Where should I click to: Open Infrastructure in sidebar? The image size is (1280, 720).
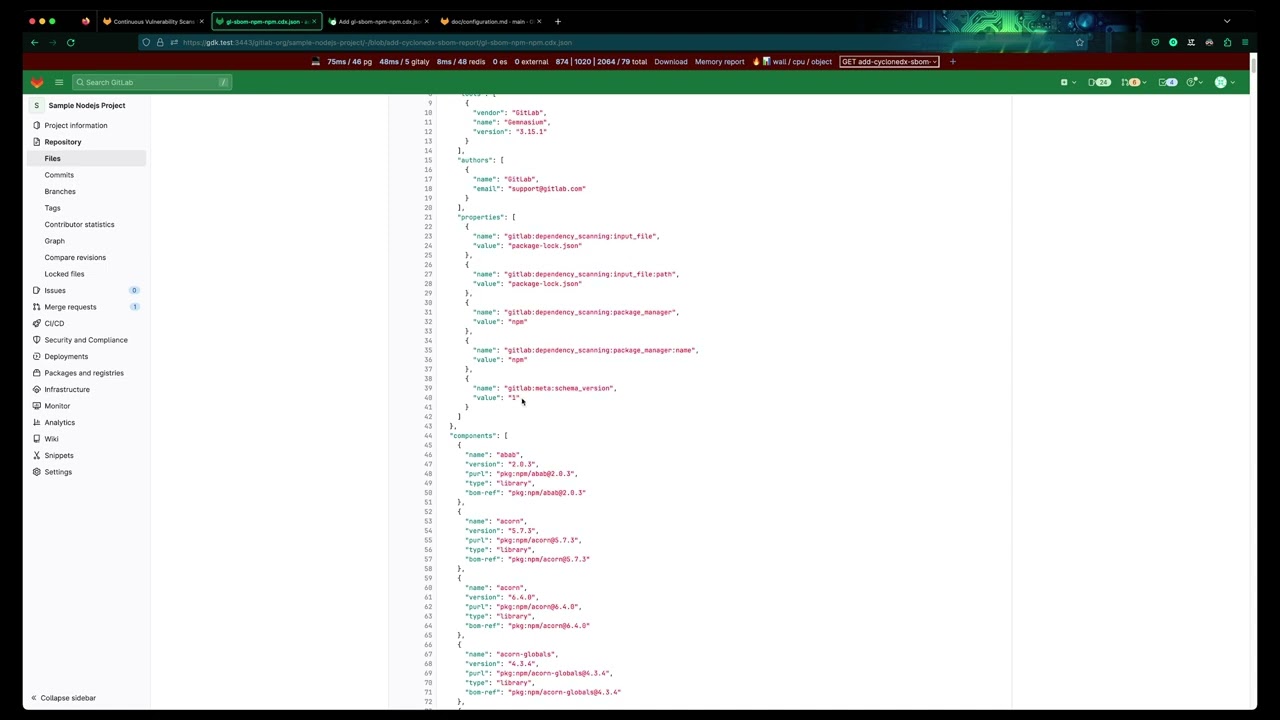(x=87, y=389)
